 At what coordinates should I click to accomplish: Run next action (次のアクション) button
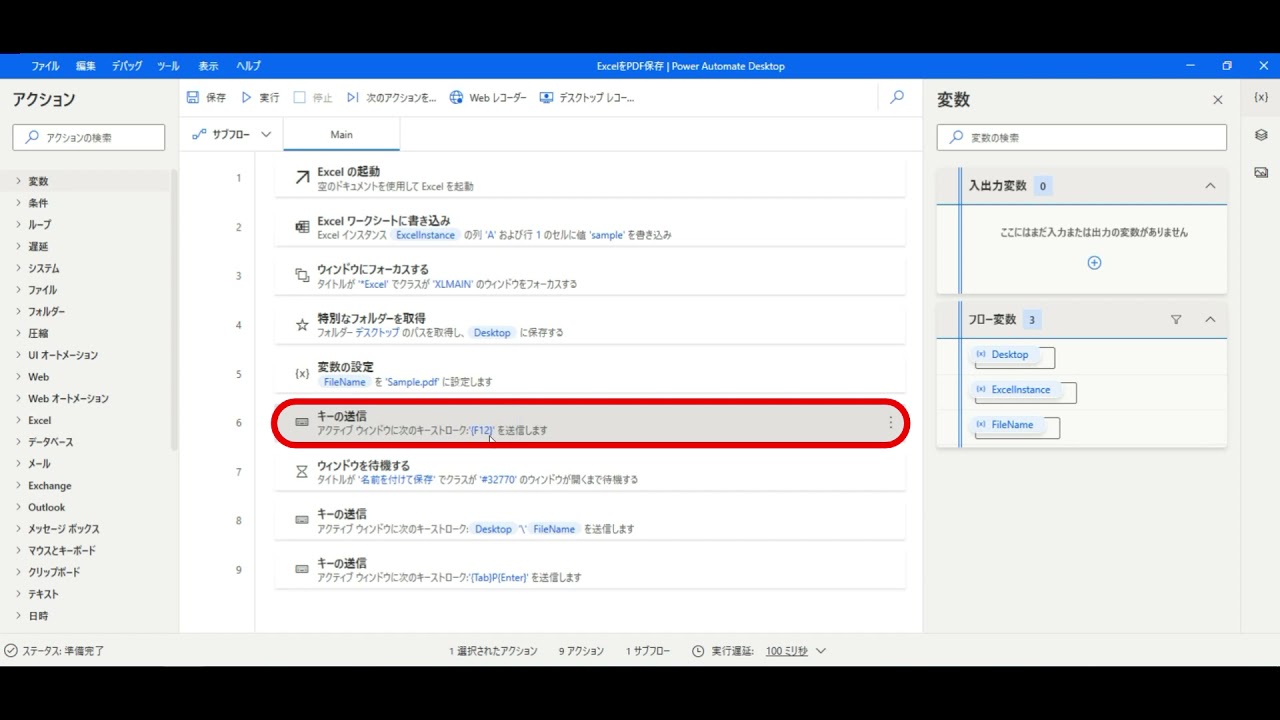[391, 98]
